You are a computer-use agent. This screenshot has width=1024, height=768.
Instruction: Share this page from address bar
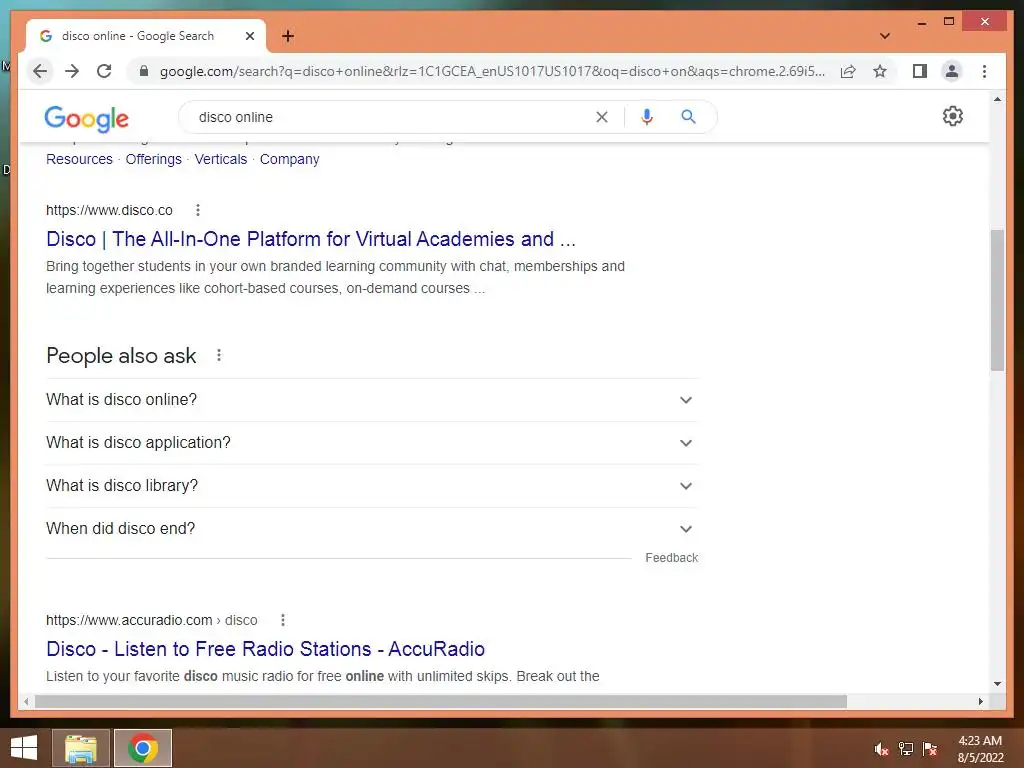[848, 71]
